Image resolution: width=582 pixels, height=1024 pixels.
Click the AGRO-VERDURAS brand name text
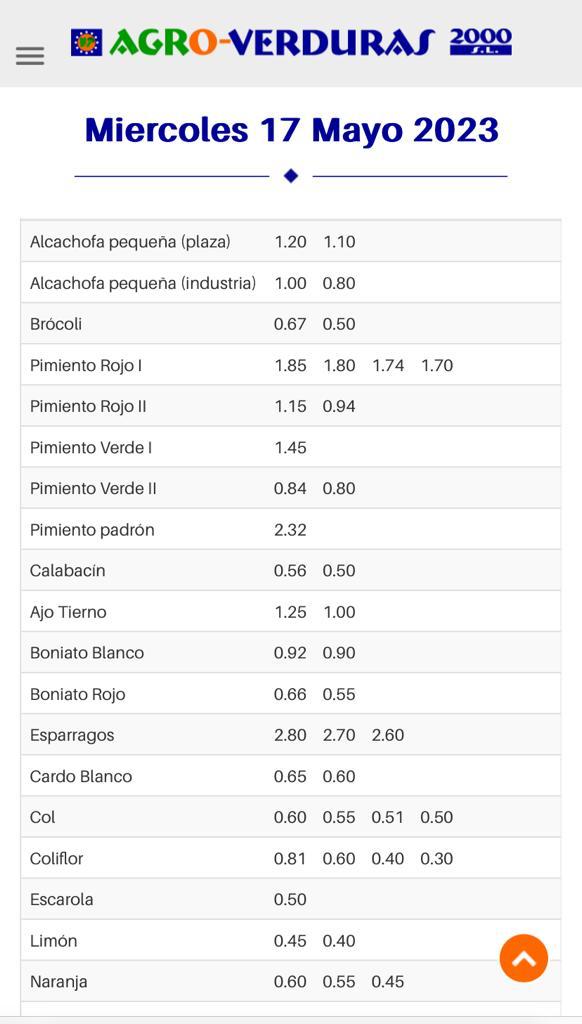272,42
